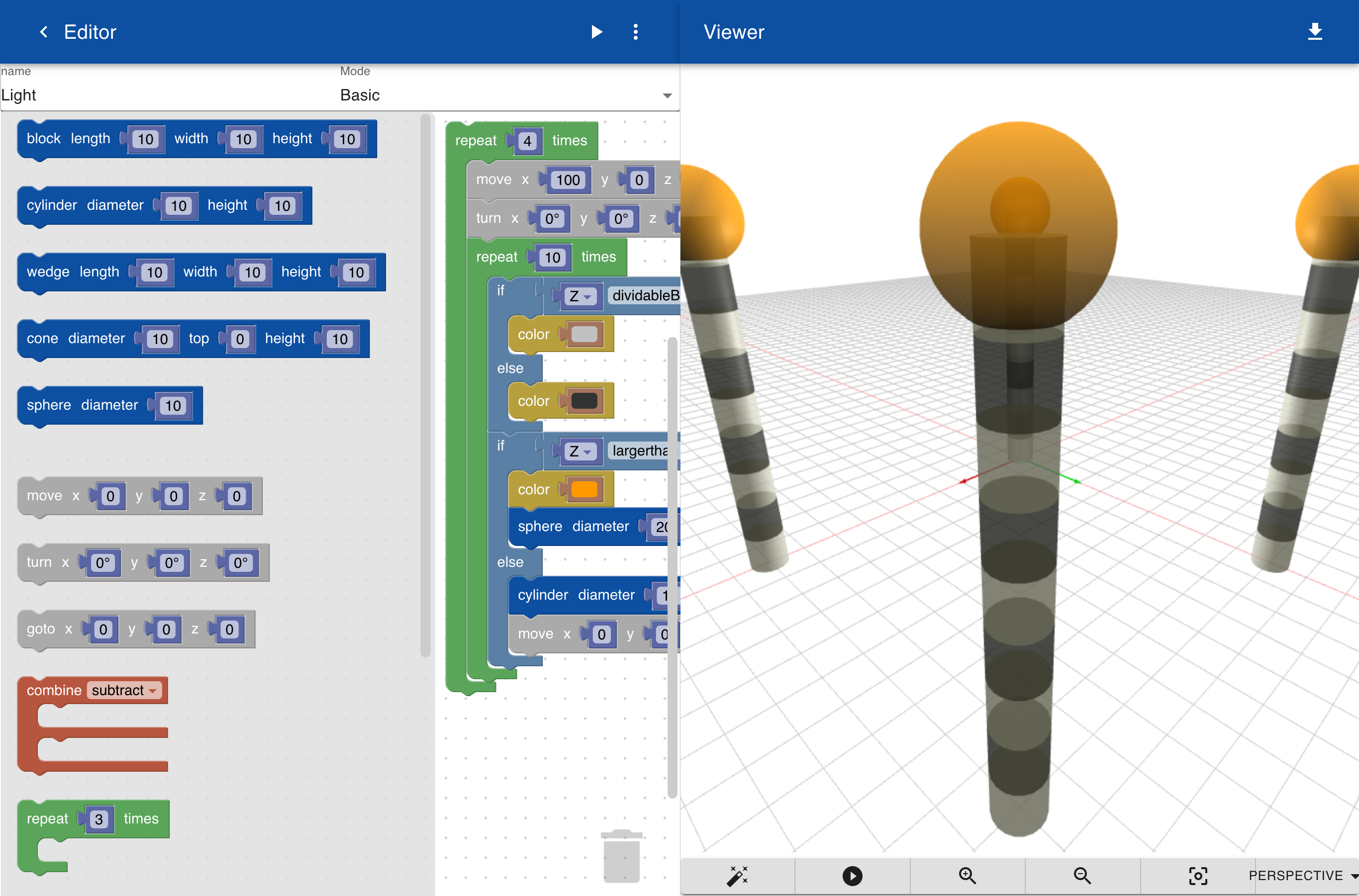Select the cylinder diameter block in toolbox
The image size is (1359, 896).
(165, 206)
